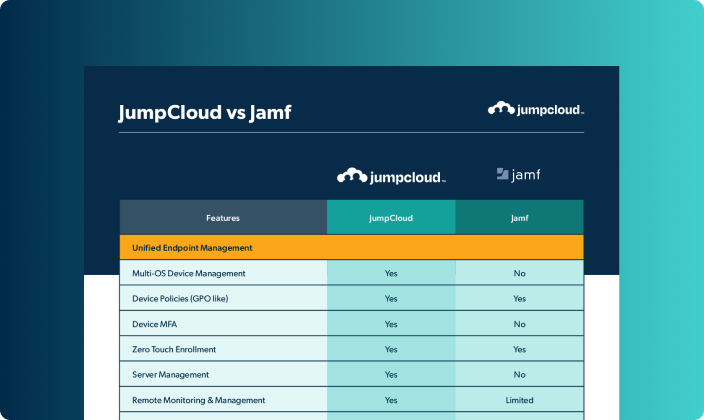
Task: Select the Features column header
Action: pos(223,218)
